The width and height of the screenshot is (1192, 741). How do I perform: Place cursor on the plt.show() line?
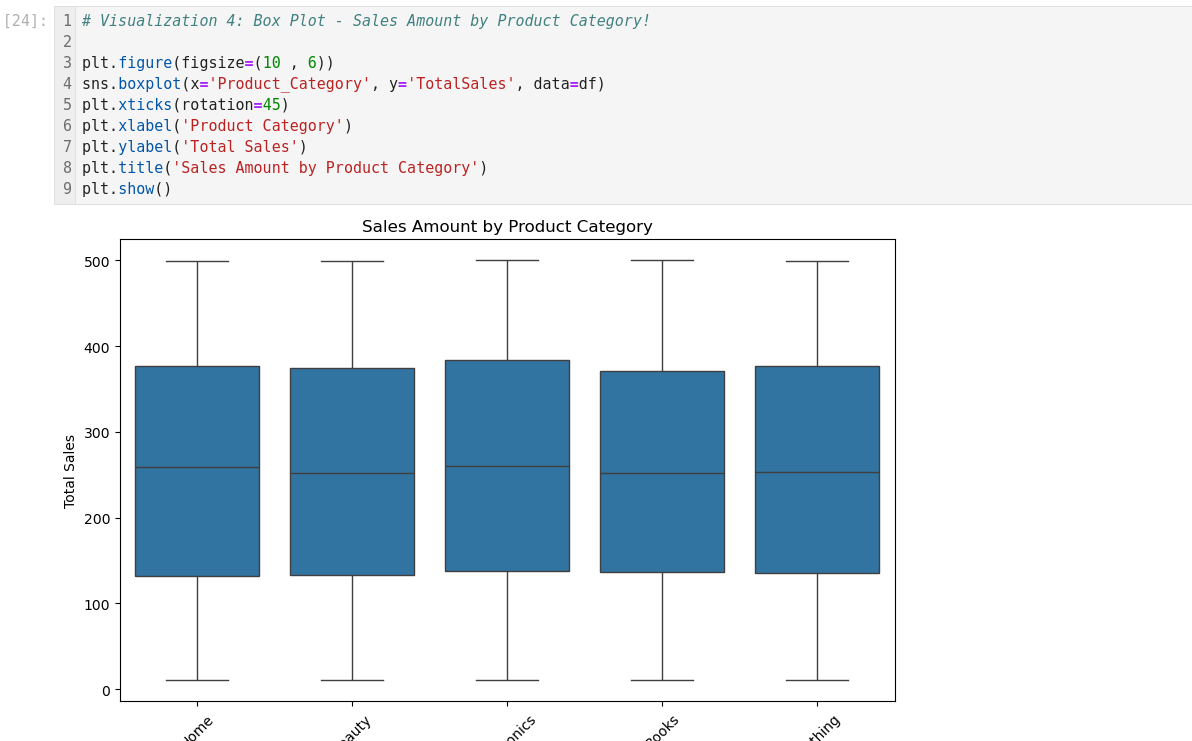(127, 189)
